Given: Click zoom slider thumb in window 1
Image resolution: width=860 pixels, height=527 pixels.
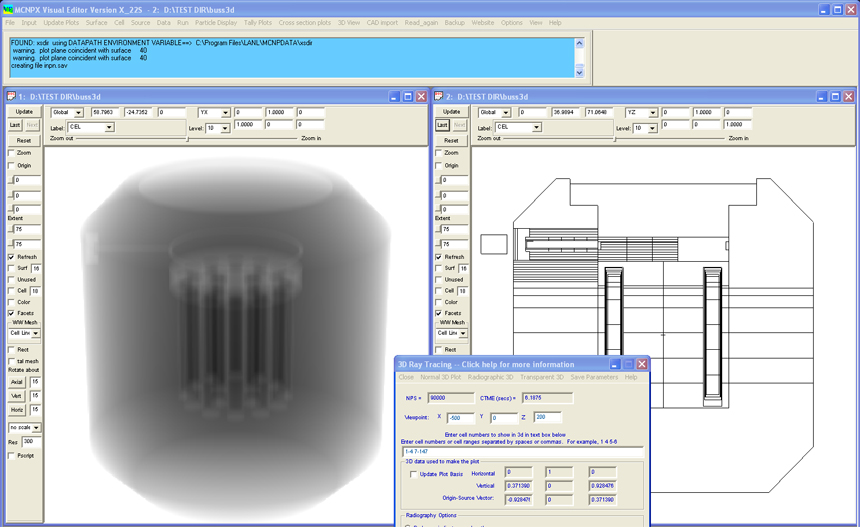Looking at the screenshot, I should pos(188,139).
